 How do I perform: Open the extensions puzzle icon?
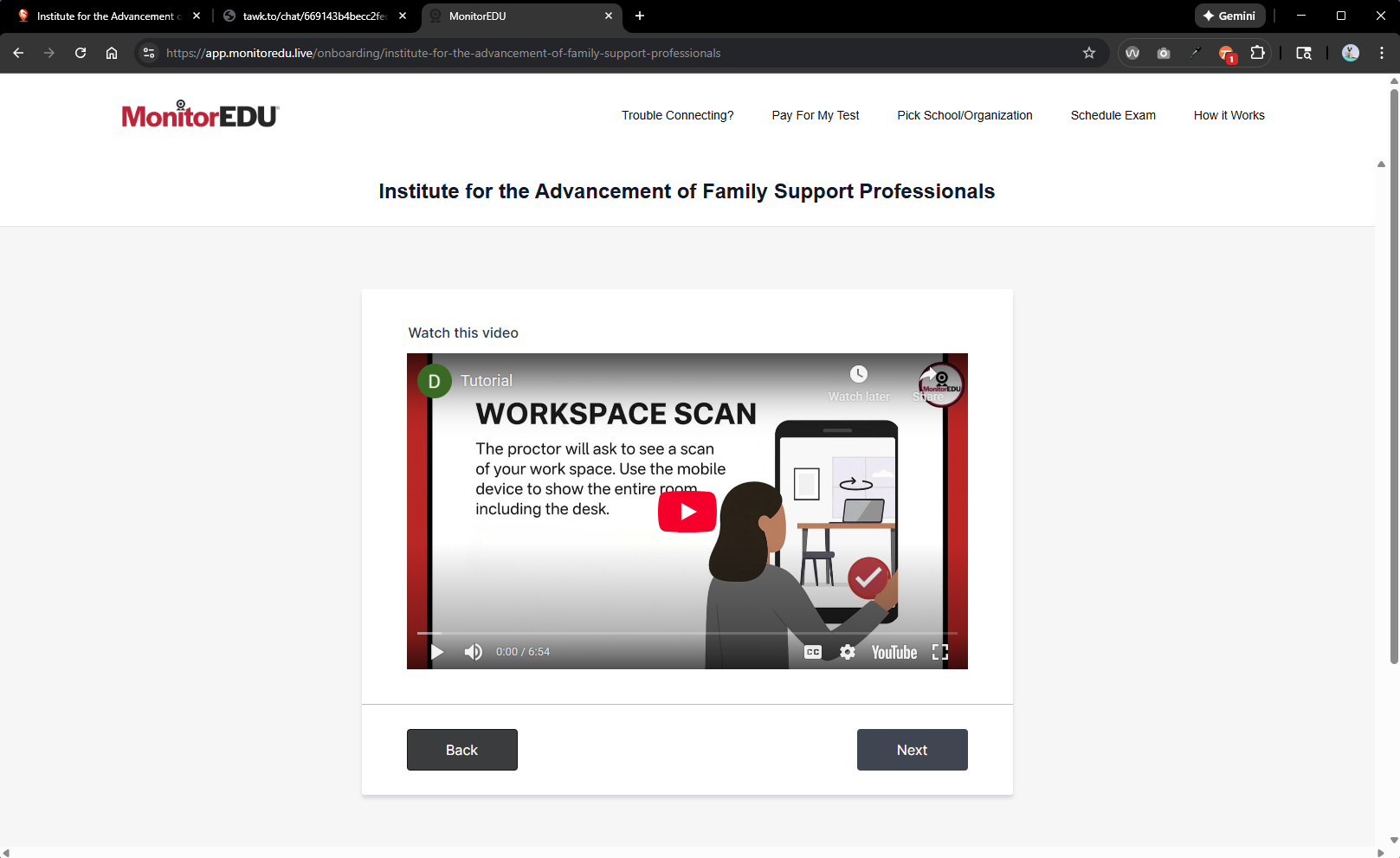tap(1258, 53)
